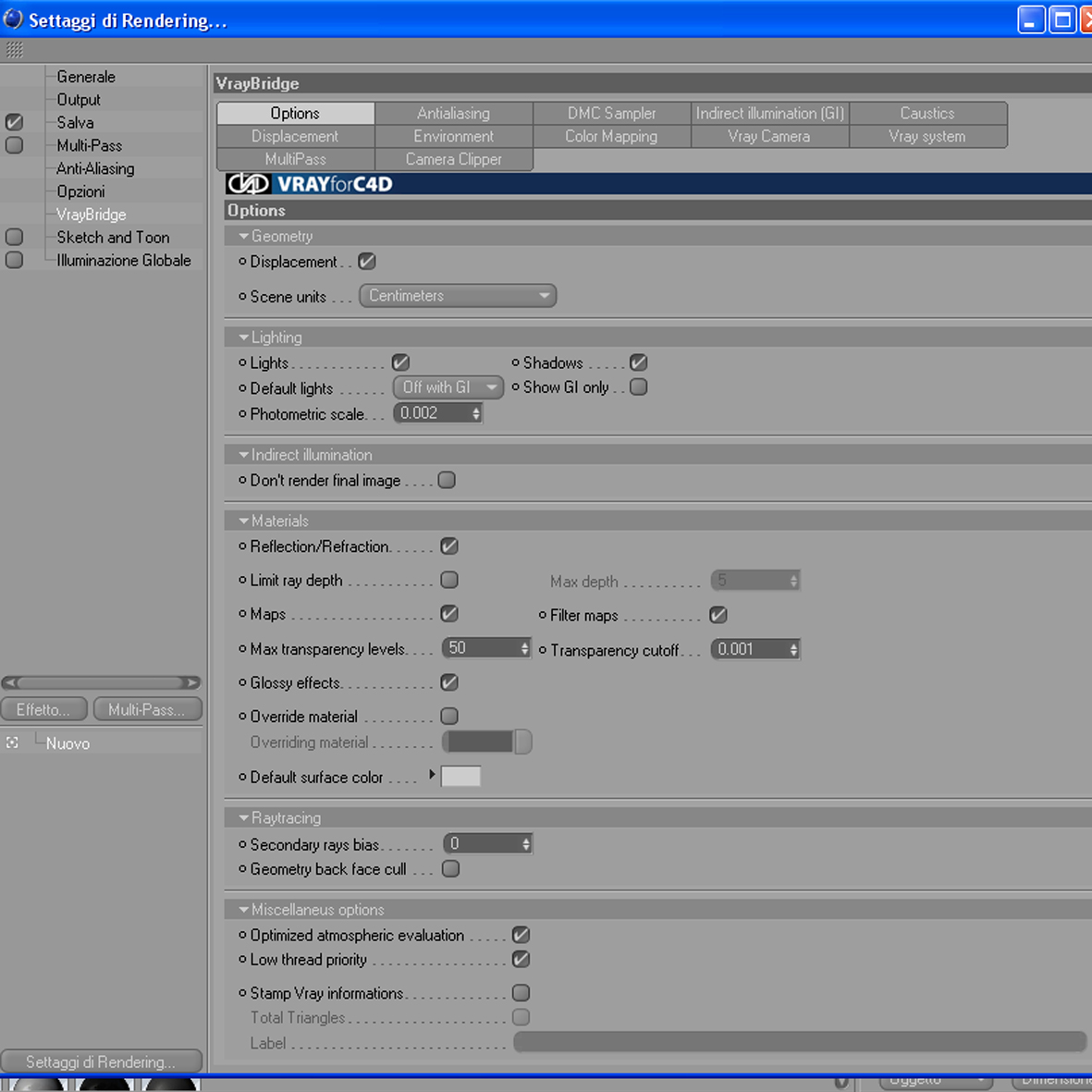Screen dimensions: 1092x1092
Task: Toggle the Salva checkbox in the sidebar
Action: coord(14,123)
